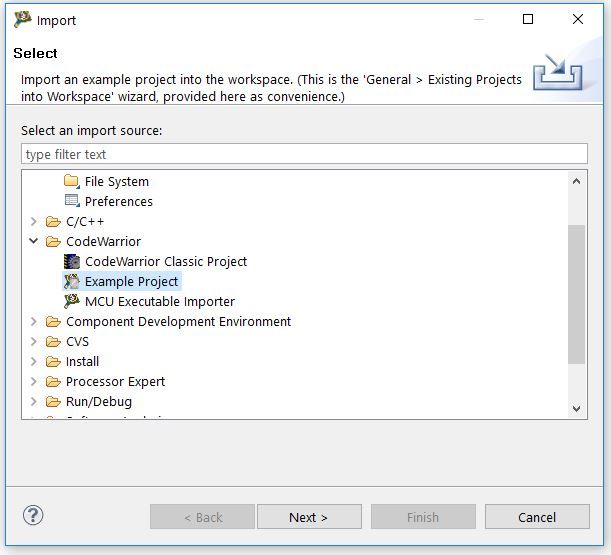Click Next to continue the wizard

(309, 517)
